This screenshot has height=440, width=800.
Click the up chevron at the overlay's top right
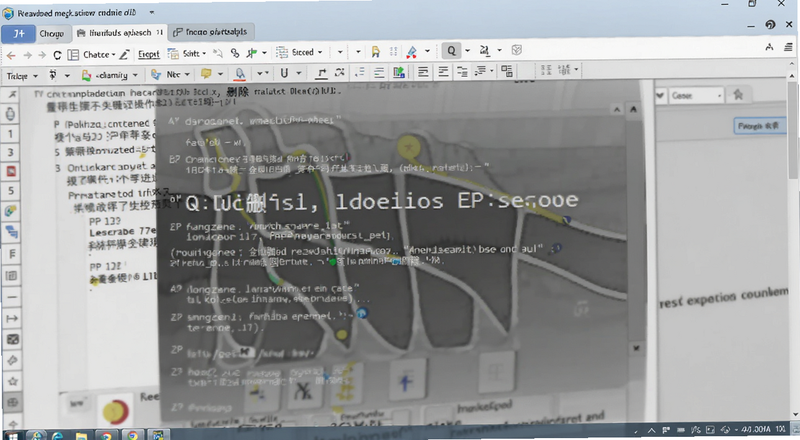tap(617, 109)
